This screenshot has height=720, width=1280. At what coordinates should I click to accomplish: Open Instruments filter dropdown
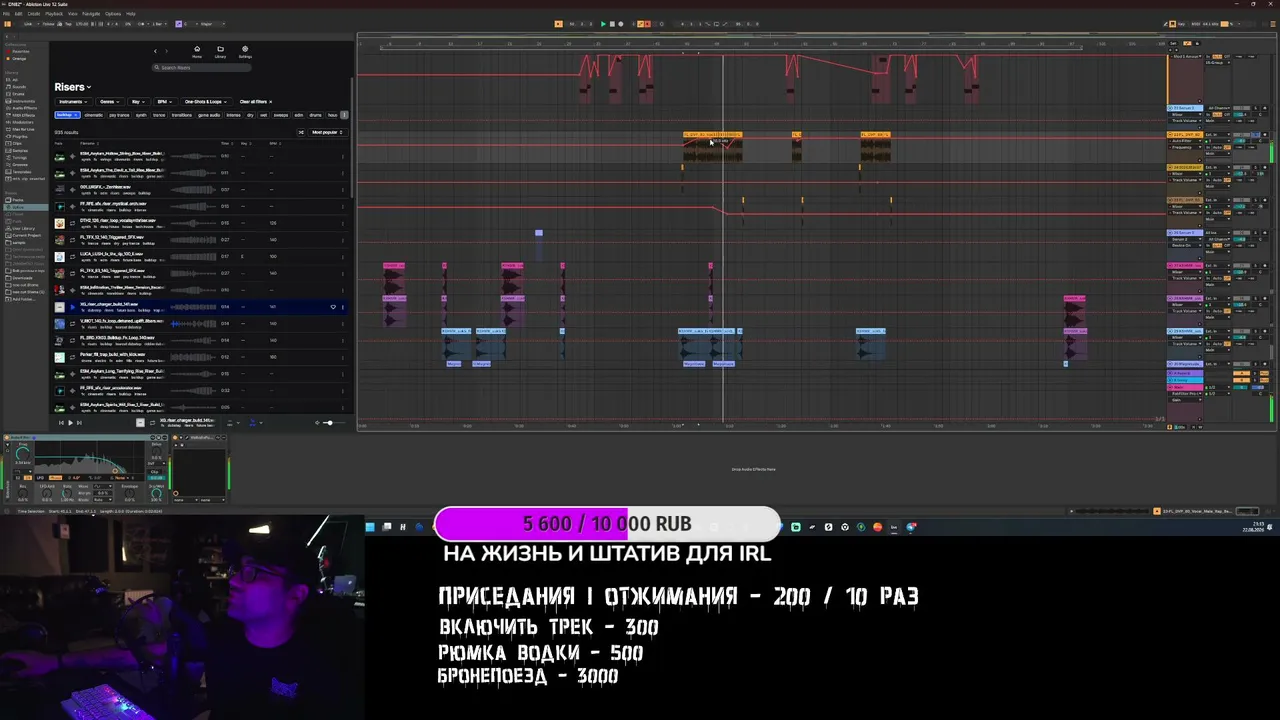73,102
